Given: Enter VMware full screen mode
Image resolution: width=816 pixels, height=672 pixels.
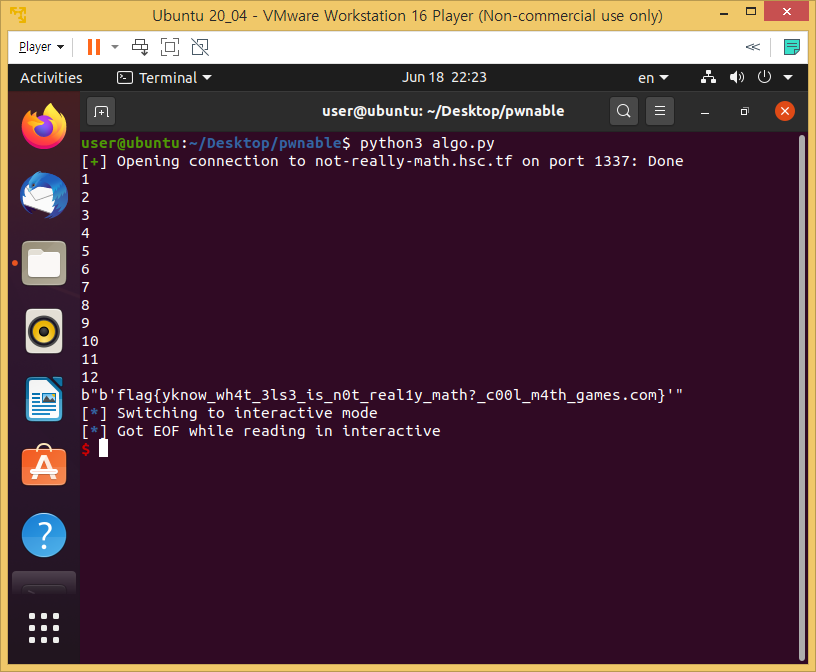Looking at the screenshot, I should [x=170, y=47].
